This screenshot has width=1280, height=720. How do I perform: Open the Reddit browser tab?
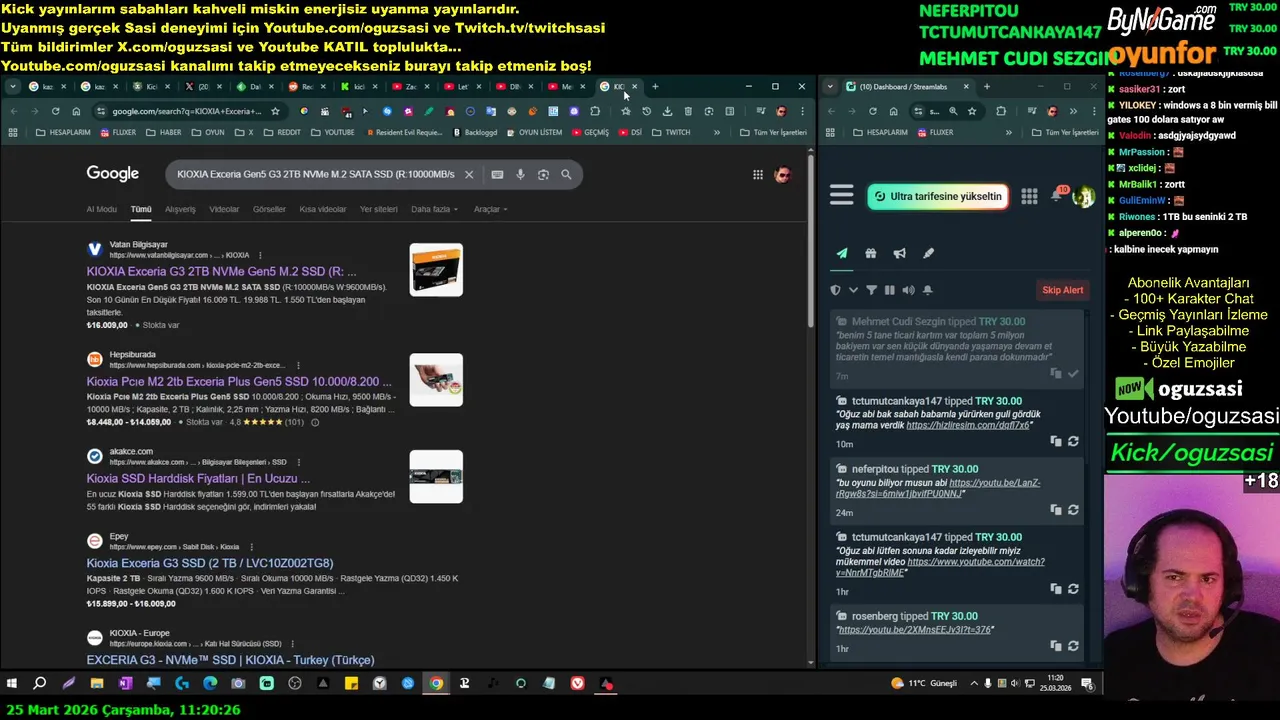point(307,87)
